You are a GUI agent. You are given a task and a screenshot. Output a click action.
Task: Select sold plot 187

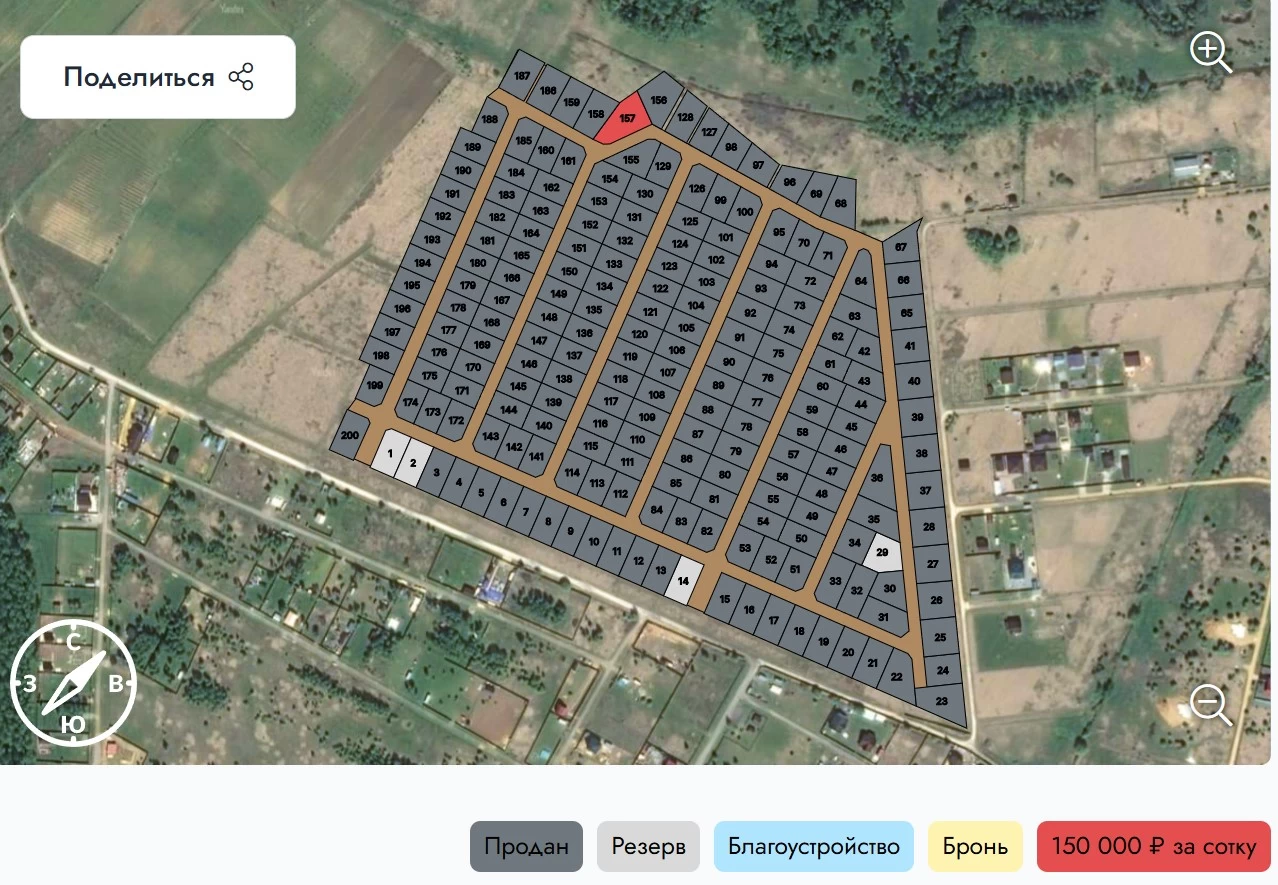(522, 75)
